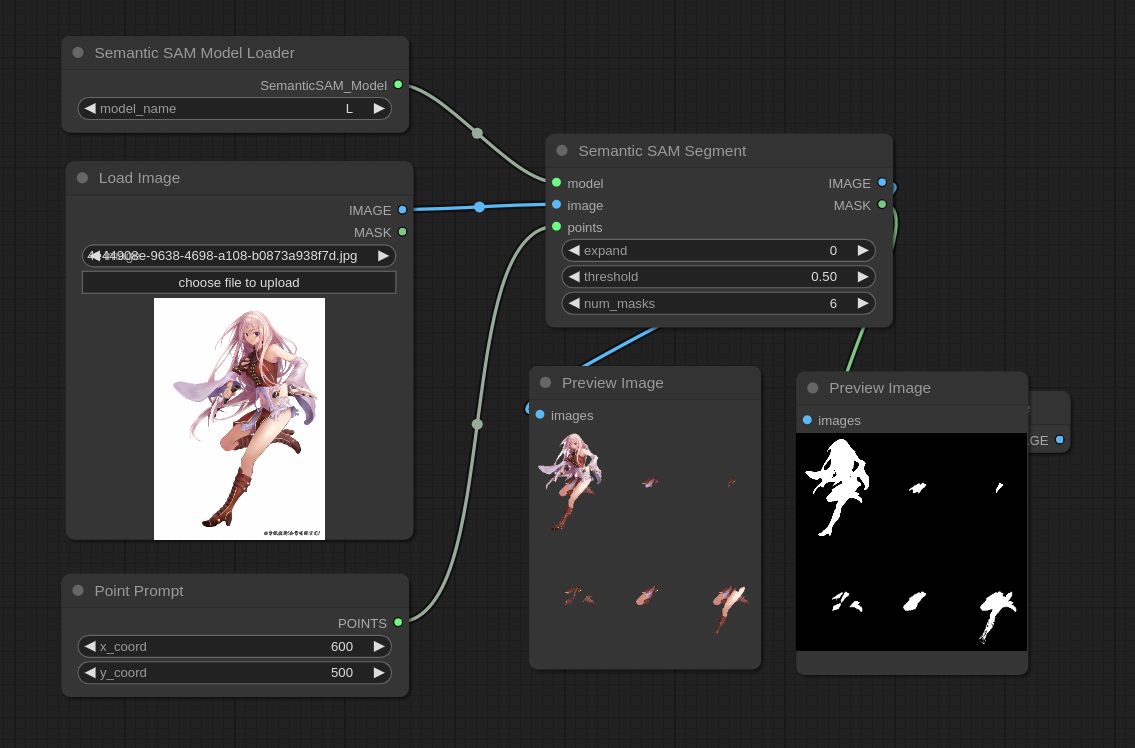
Task: Click Semantic SAM Segment title
Action: [662, 151]
